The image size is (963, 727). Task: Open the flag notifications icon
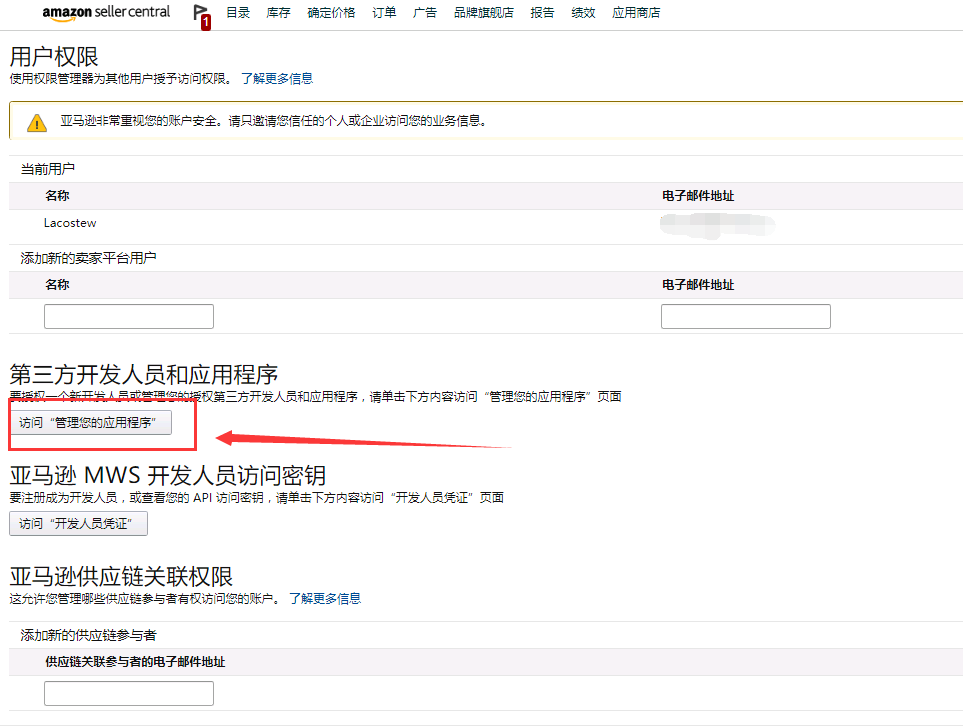201,15
